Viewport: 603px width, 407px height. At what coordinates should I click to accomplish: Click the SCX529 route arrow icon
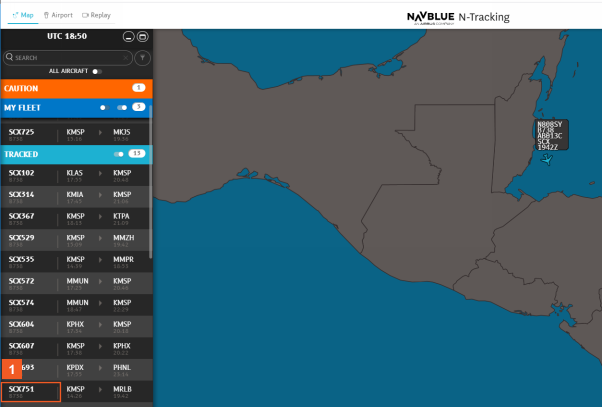click(100, 238)
